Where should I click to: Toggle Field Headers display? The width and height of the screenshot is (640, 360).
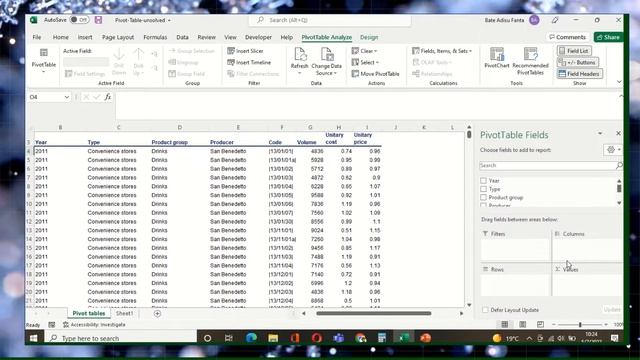tap(580, 74)
